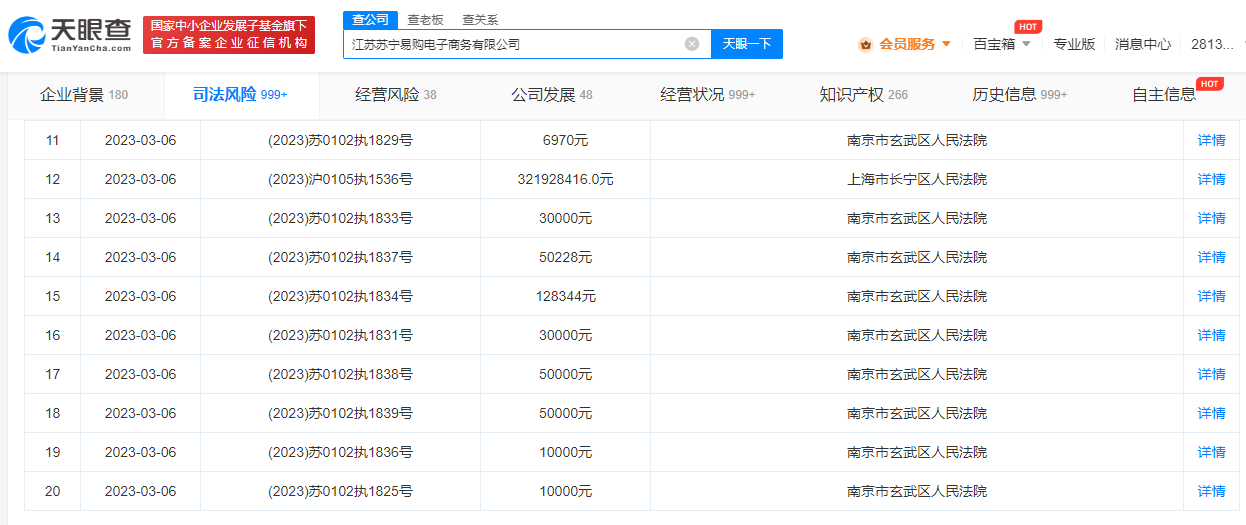Switch to the 查关系 search tab
1246x525 pixels.
click(x=480, y=20)
